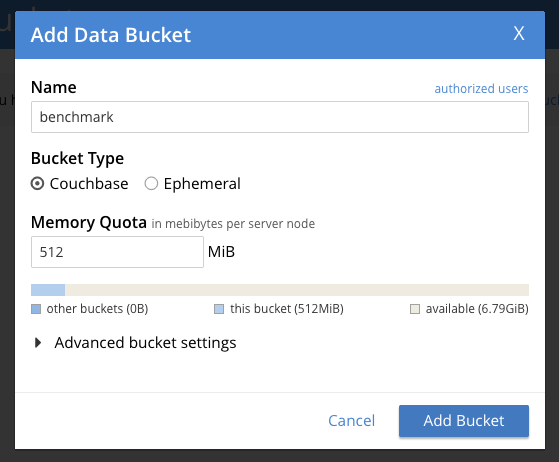Viewport: 559px width, 462px height.
Task: Click the 'this bucket (512MiB)' label
Action: [x=287, y=309]
